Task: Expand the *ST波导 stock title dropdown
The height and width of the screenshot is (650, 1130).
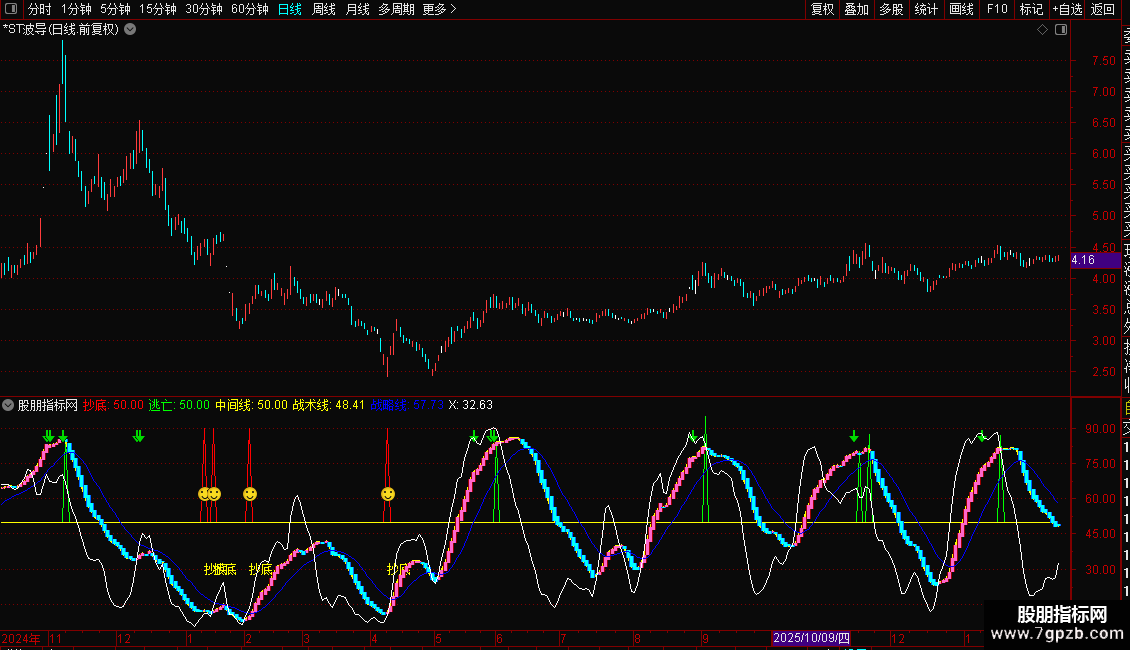Action: pyautogui.click(x=130, y=30)
